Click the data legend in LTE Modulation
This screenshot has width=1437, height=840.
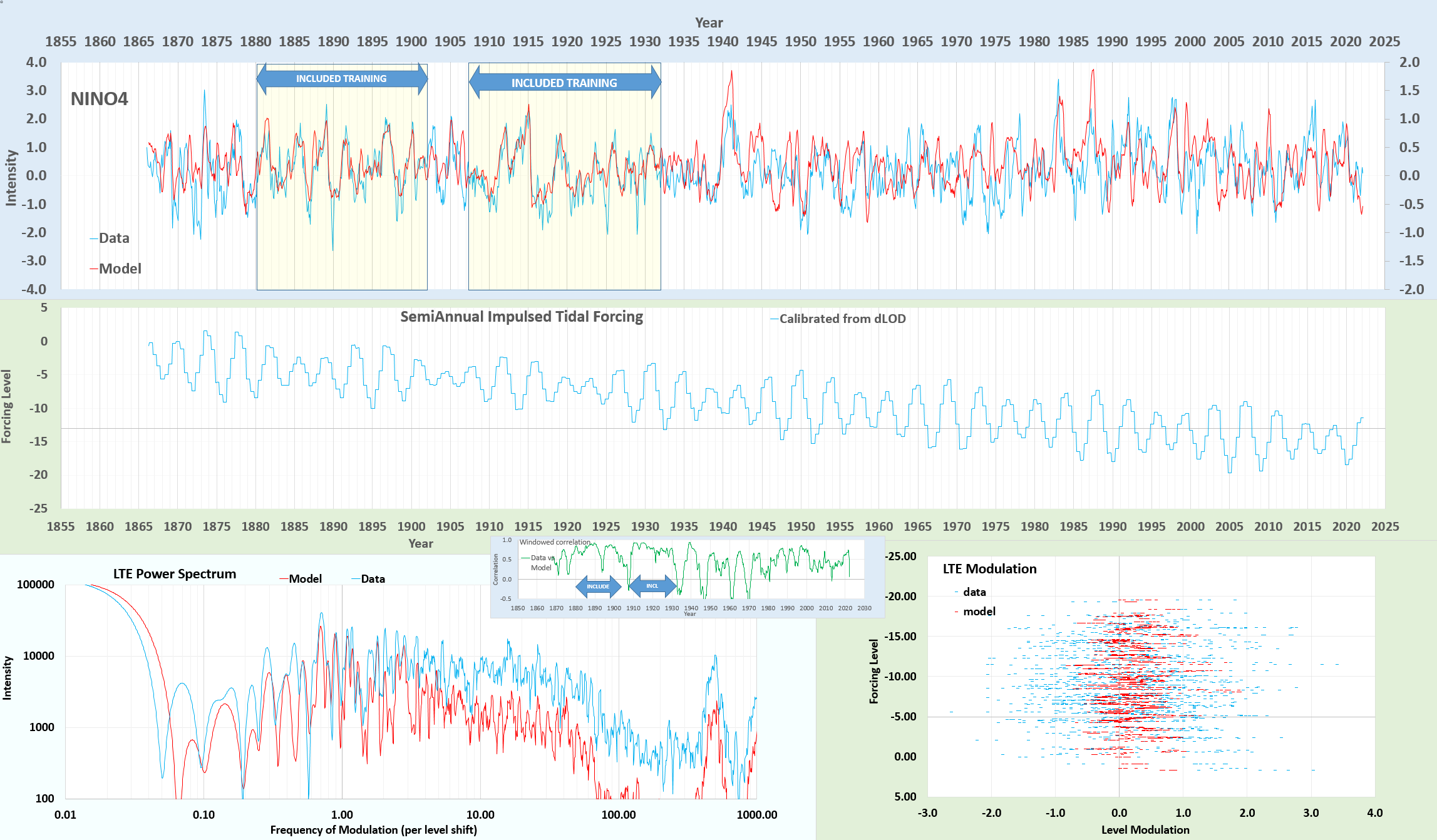coord(974,592)
